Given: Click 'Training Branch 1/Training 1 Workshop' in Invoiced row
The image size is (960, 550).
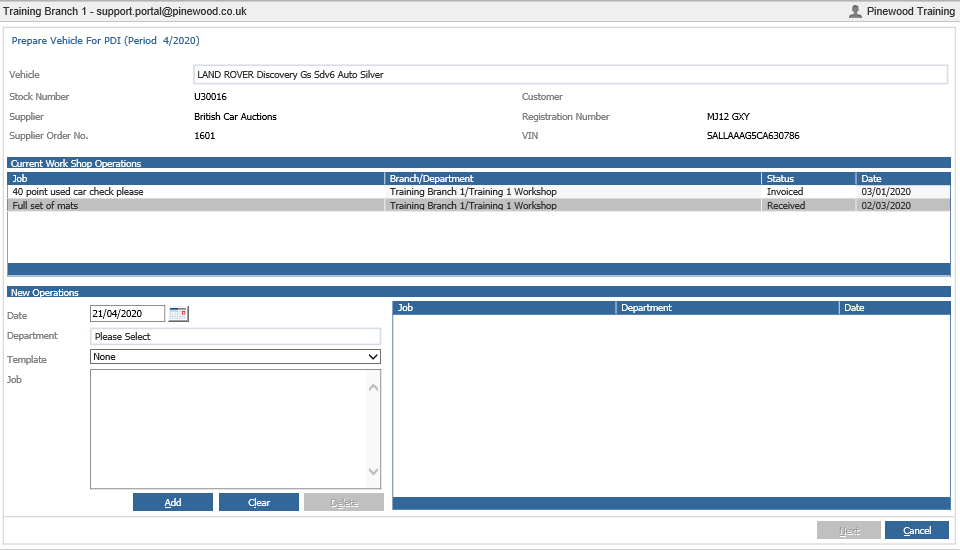Looking at the screenshot, I should pyautogui.click(x=473, y=192).
